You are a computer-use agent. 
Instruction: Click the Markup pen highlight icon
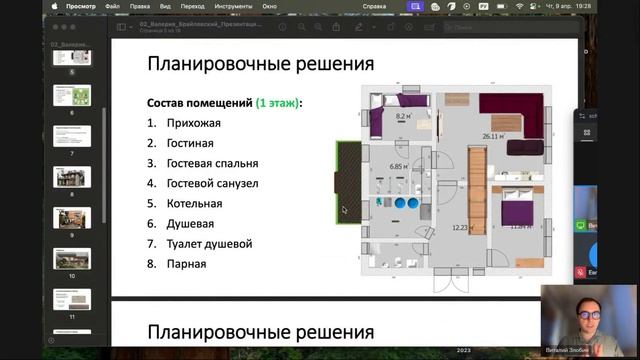coord(359,27)
